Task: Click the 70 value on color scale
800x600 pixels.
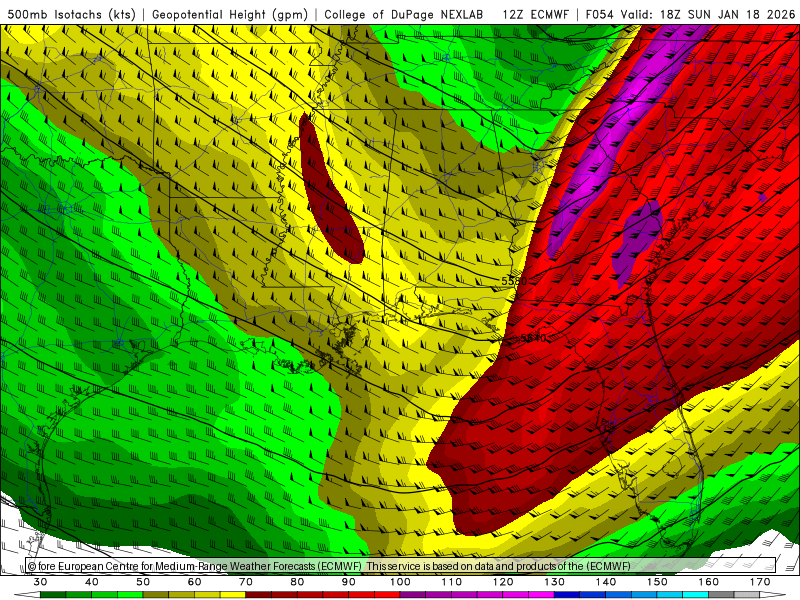Action: [246, 582]
